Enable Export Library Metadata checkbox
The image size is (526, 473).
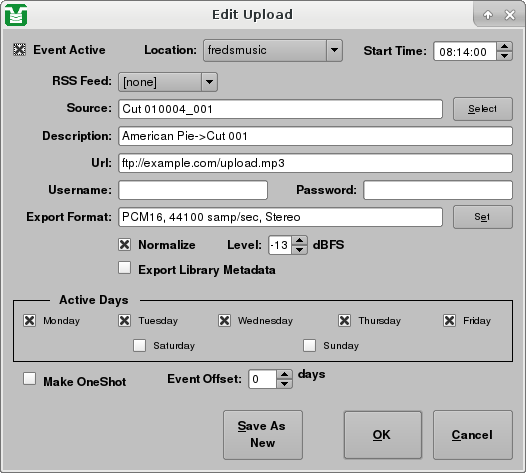click(x=124, y=268)
